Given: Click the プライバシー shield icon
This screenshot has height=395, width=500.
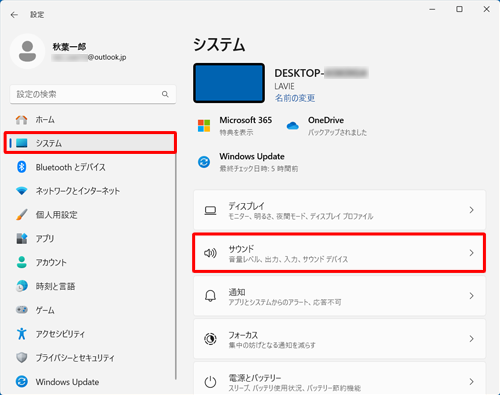Looking at the screenshot, I should [22, 358].
